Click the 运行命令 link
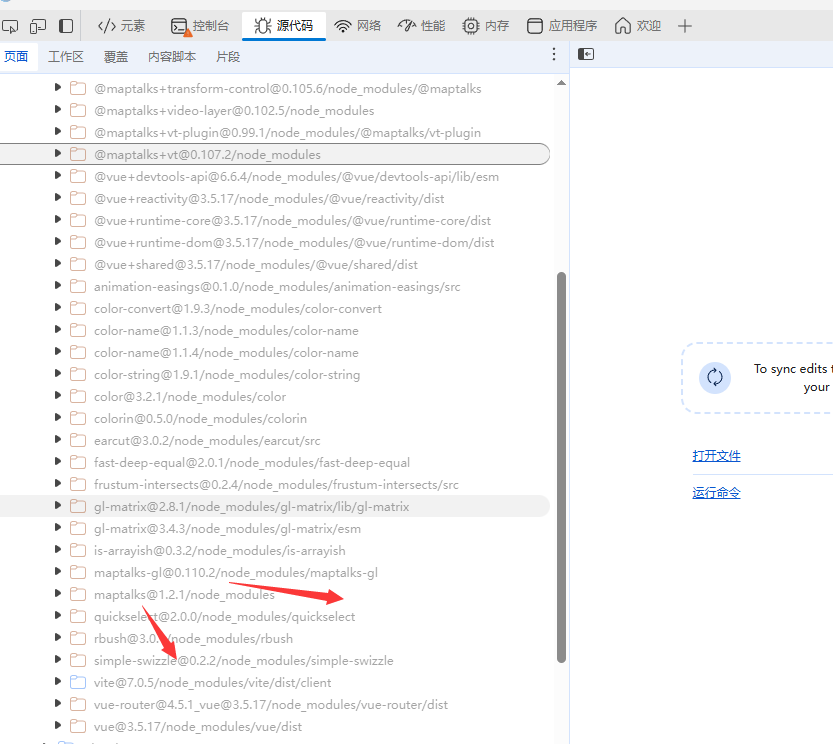This screenshot has height=744, width=833. click(x=716, y=493)
